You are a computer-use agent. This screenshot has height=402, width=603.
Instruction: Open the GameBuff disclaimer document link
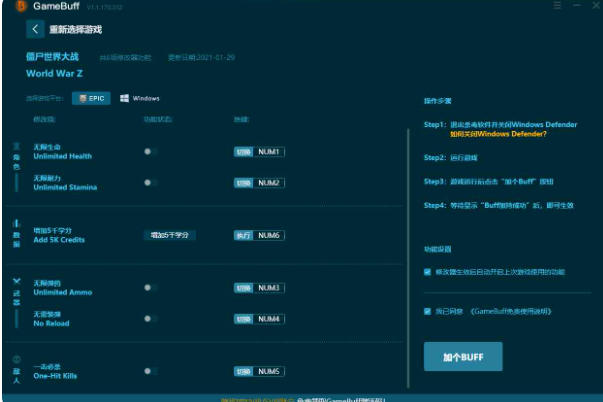click(511, 311)
